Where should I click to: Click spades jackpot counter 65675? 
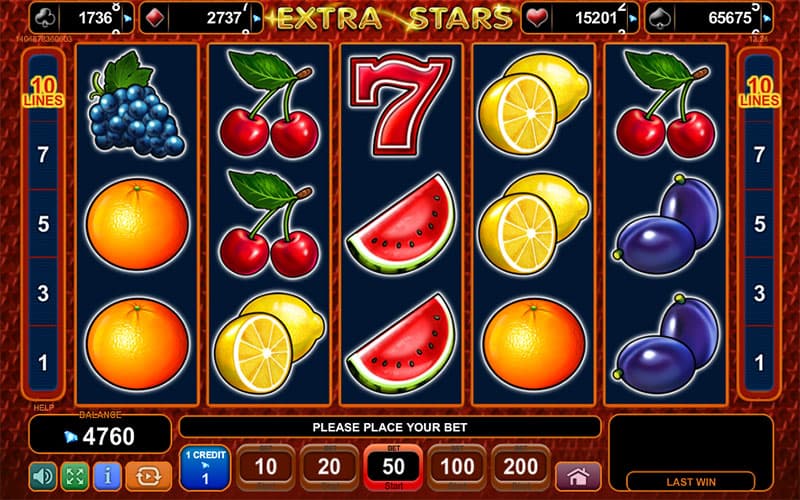[709, 18]
